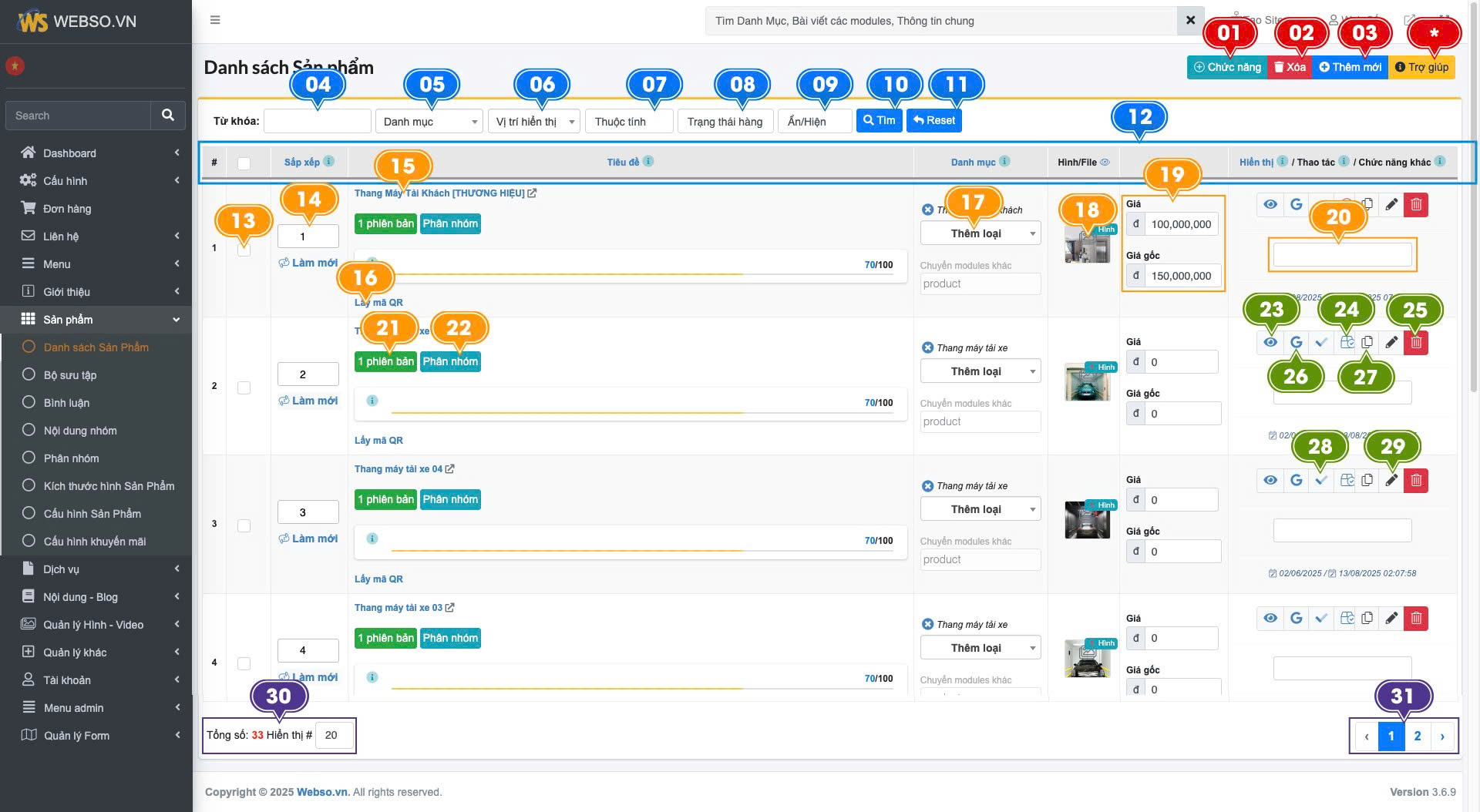The image size is (1480, 812).
Task: Delete product "Thang máy tải xe 04" via trash icon
Action: pyautogui.click(x=1416, y=481)
